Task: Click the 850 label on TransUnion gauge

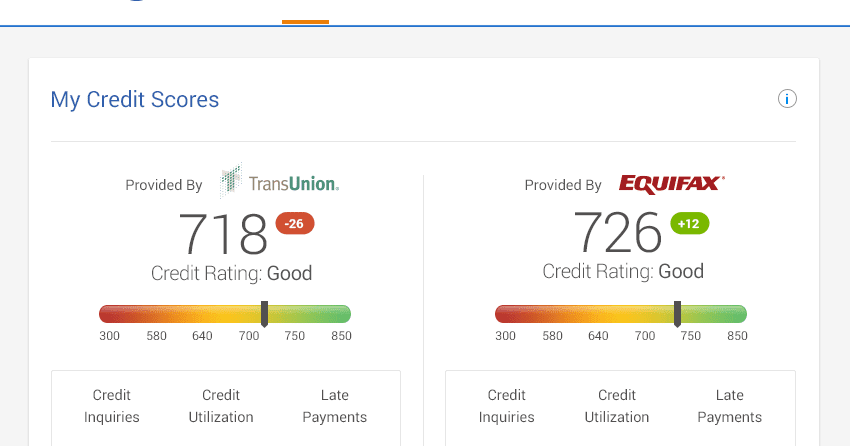Action: pos(342,336)
